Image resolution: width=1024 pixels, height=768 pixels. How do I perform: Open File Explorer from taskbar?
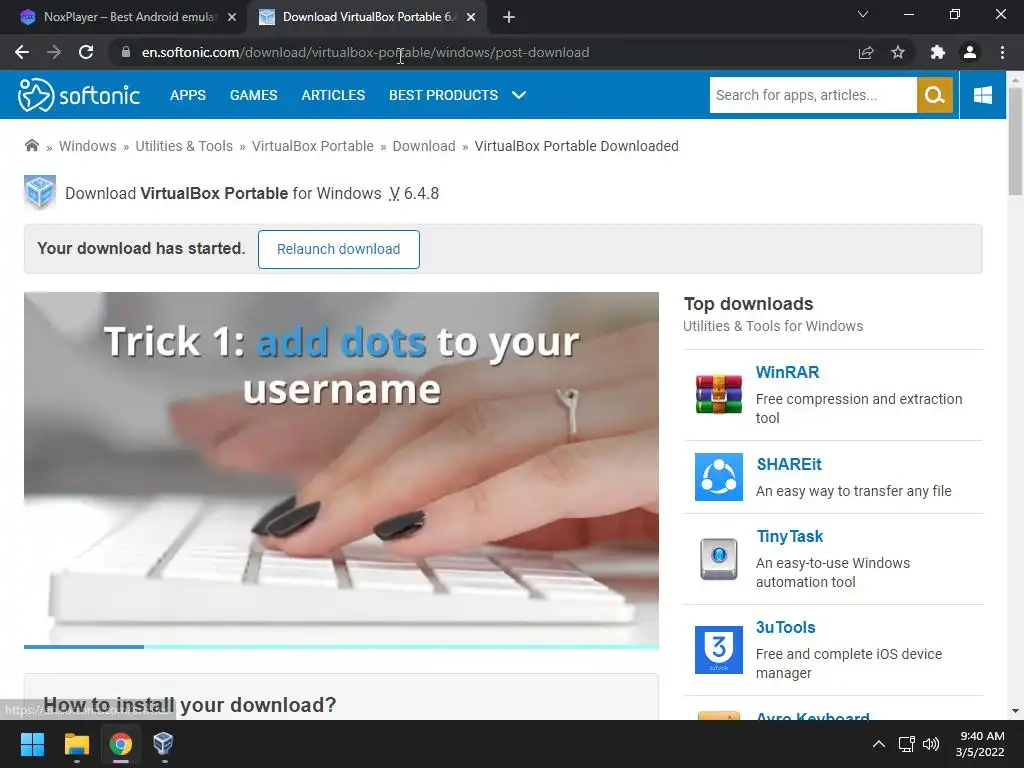76,744
